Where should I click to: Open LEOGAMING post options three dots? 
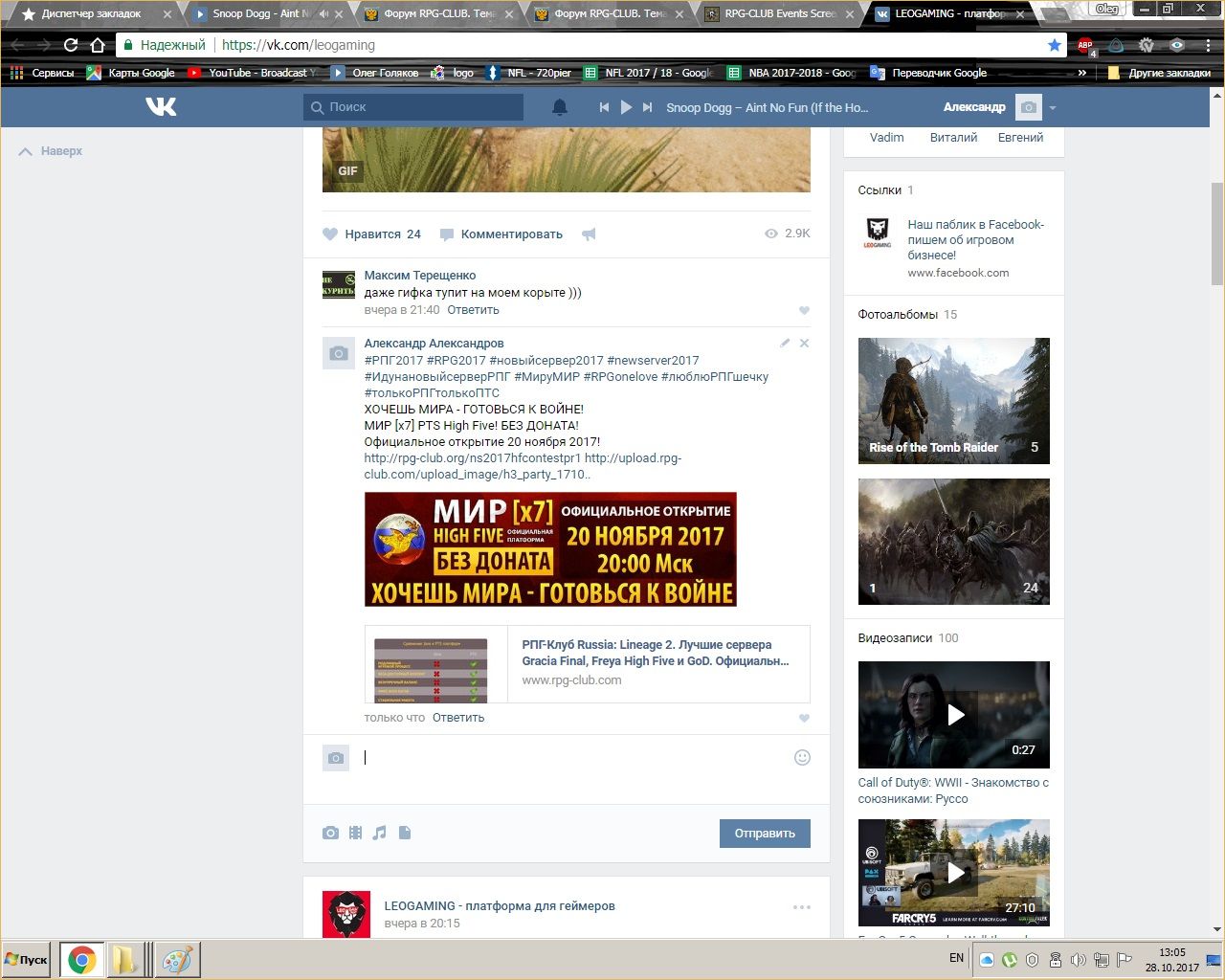coord(802,907)
